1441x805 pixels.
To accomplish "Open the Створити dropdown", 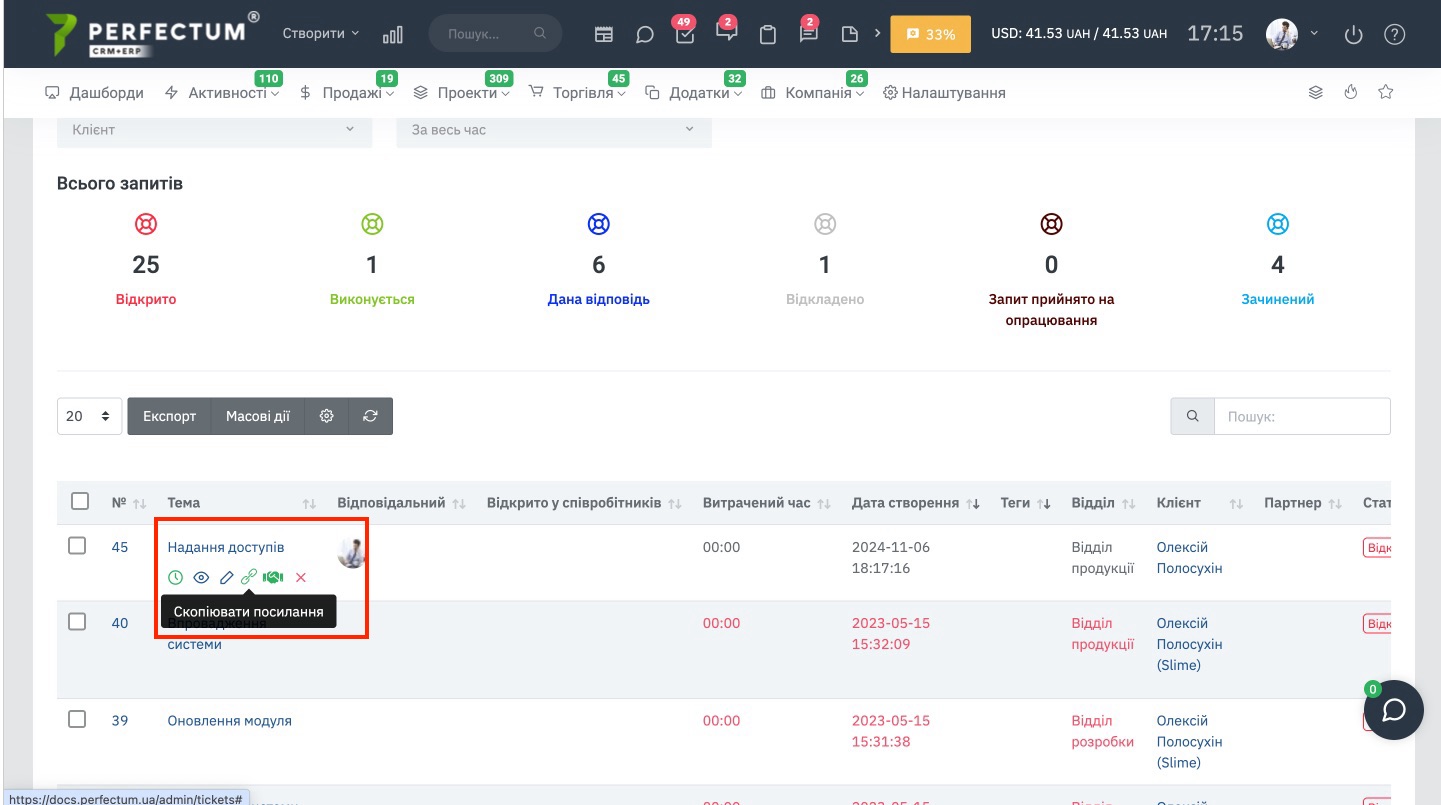I will (x=321, y=33).
